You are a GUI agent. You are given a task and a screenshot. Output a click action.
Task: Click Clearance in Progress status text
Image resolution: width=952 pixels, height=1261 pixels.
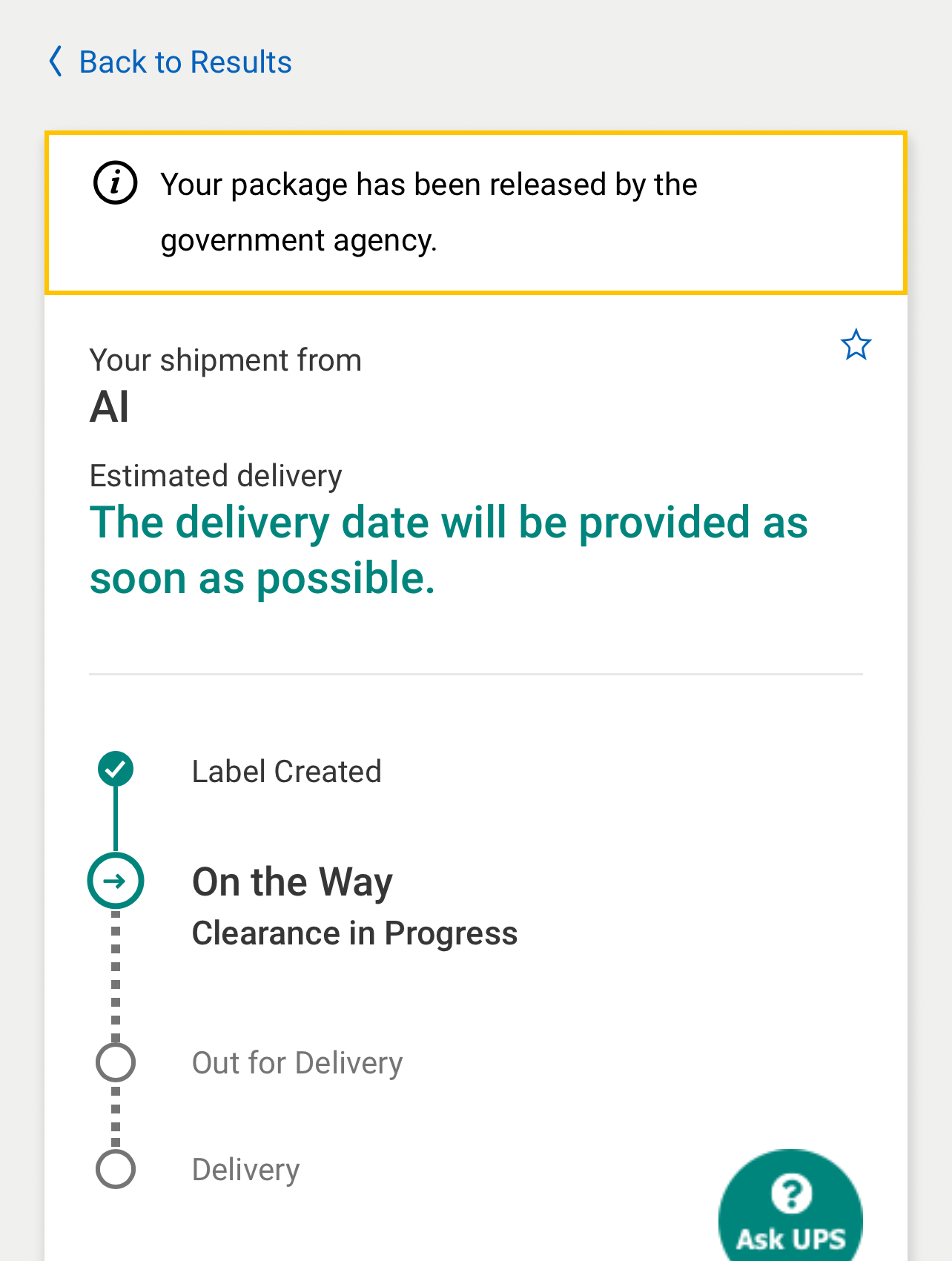354,933
